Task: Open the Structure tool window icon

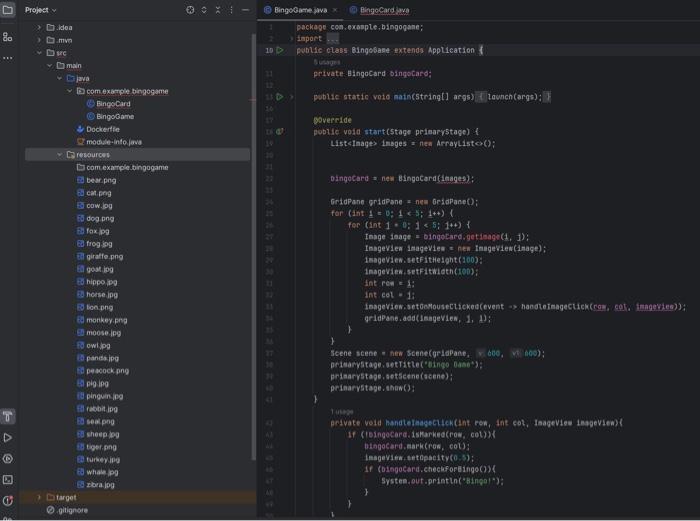Action: tap(8, 37)
